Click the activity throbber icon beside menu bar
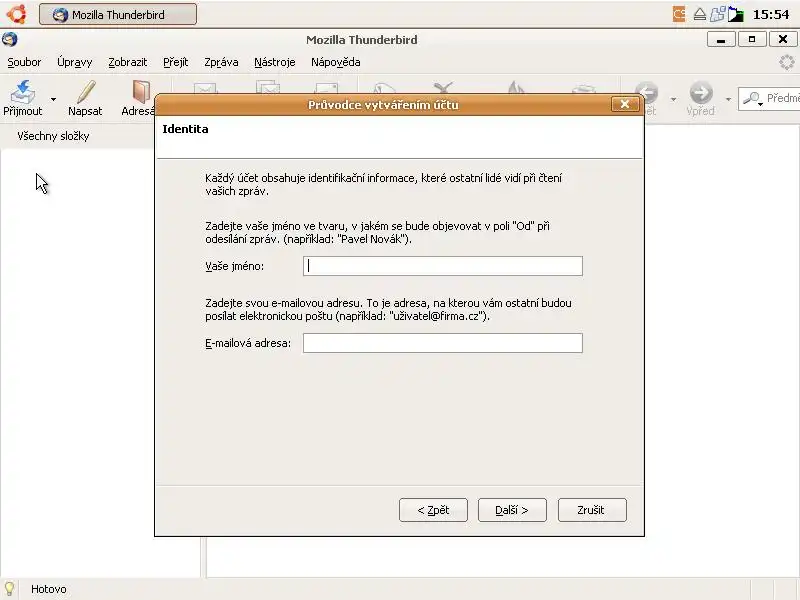This screenshot has width=800, height=600. coord(787,62)
